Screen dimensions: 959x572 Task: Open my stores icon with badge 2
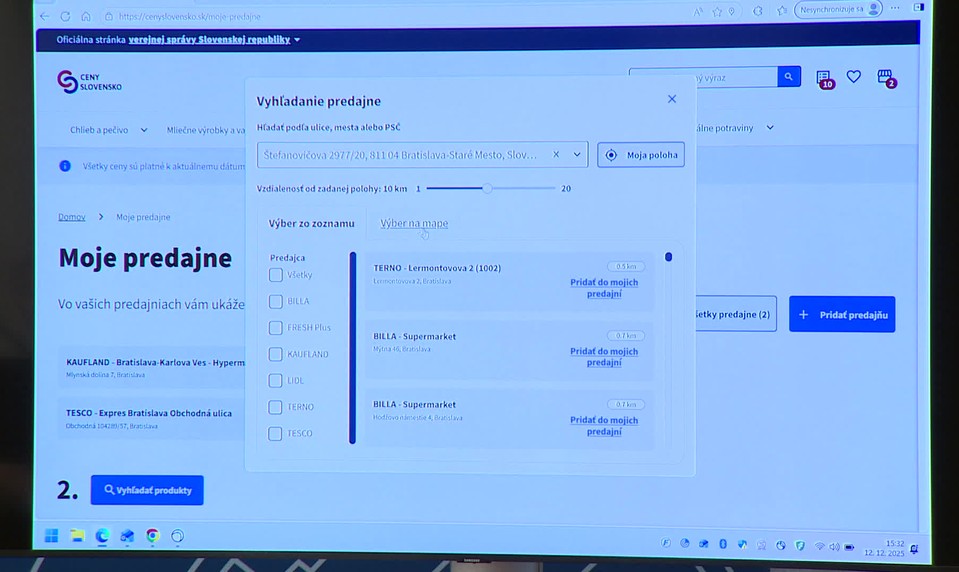point(886,78)
